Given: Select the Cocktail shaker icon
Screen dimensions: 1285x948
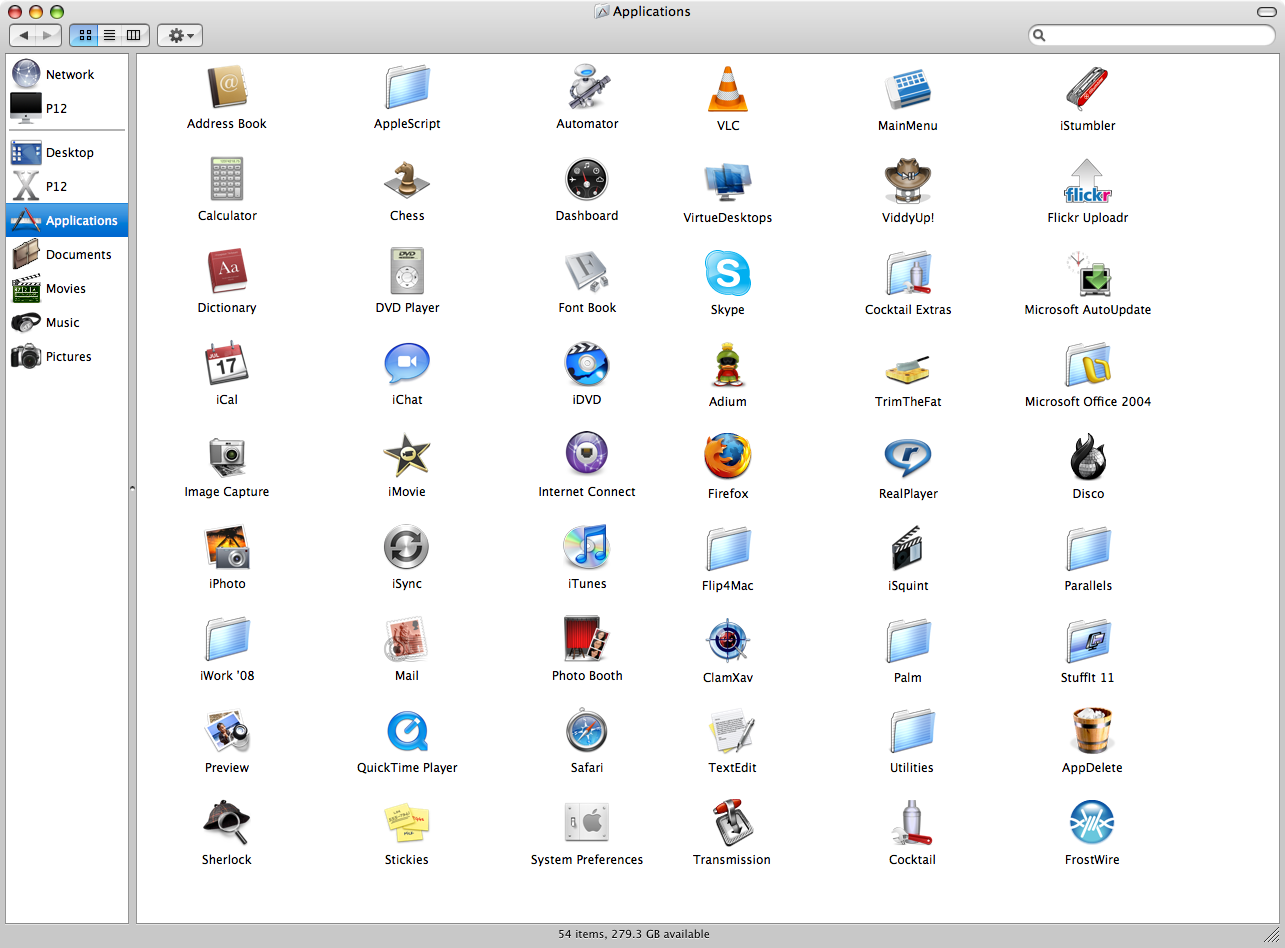Looking at the screenshot, I should pos(912,824).
